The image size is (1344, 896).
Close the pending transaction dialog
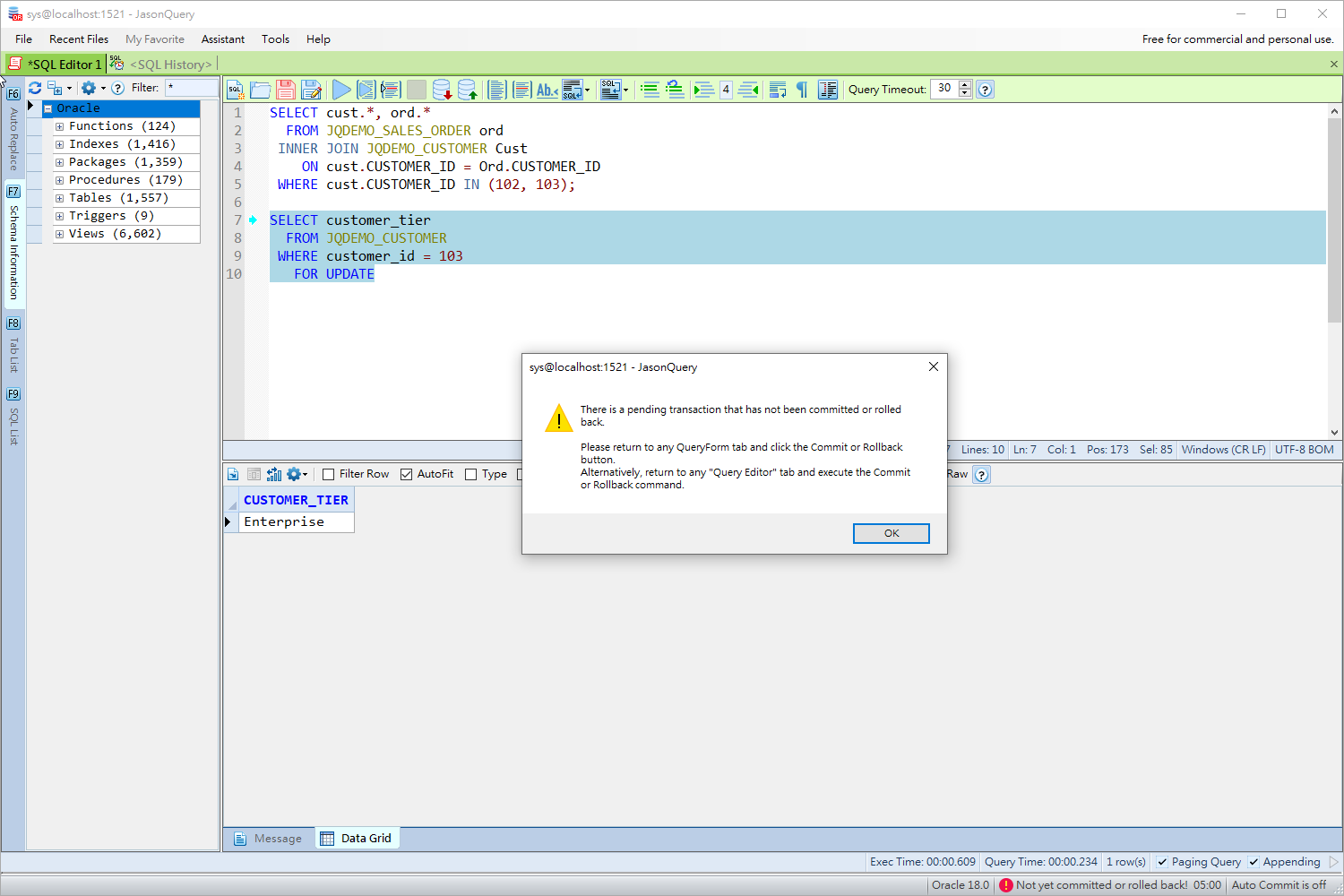pos(933,366)
